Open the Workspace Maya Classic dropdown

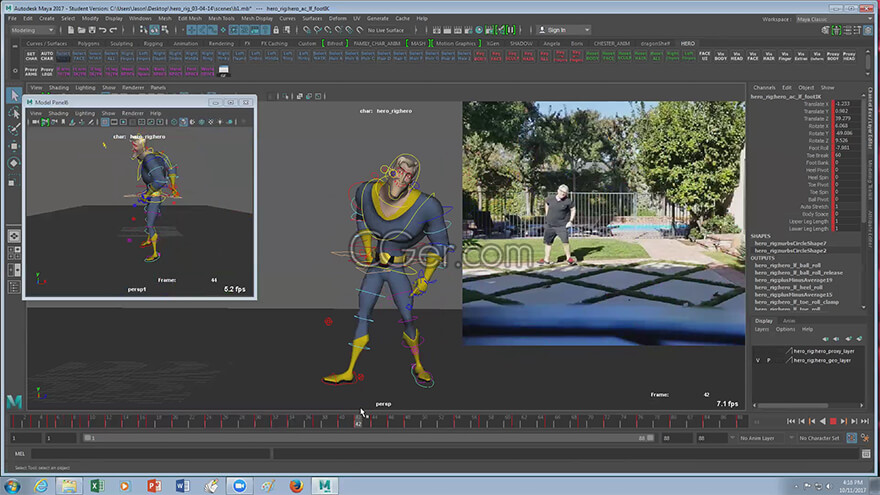point(834,19)
